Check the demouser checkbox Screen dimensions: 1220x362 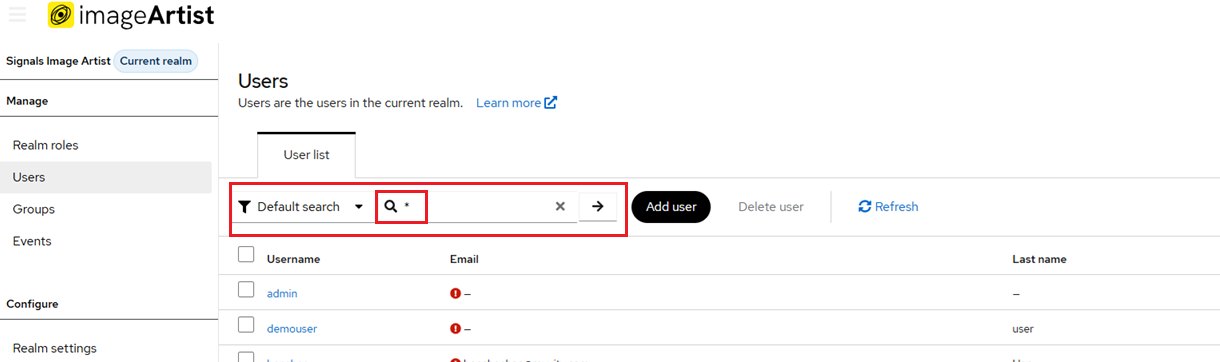click(246, 324)
